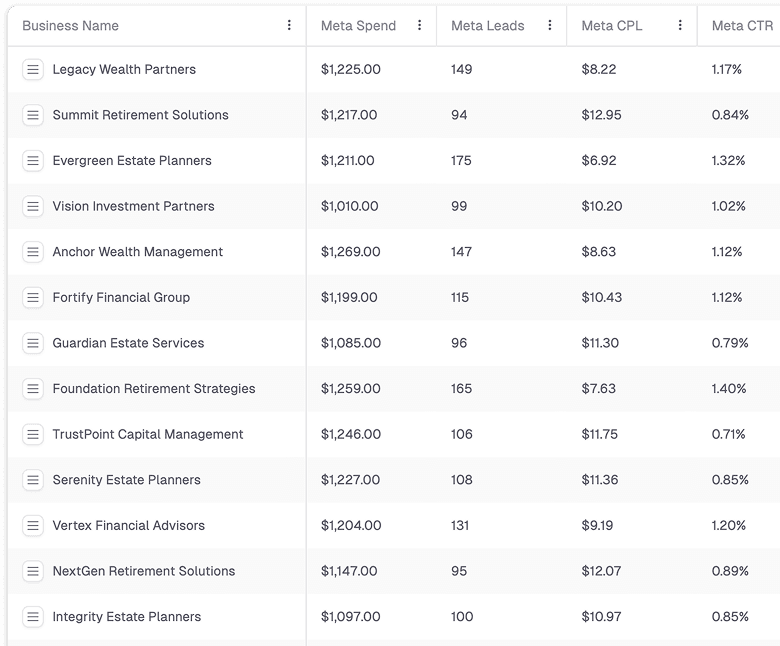This screenshot has width=780, height=646.
Task: Open Meta Leads column options menu
Action: pos(550,26)
